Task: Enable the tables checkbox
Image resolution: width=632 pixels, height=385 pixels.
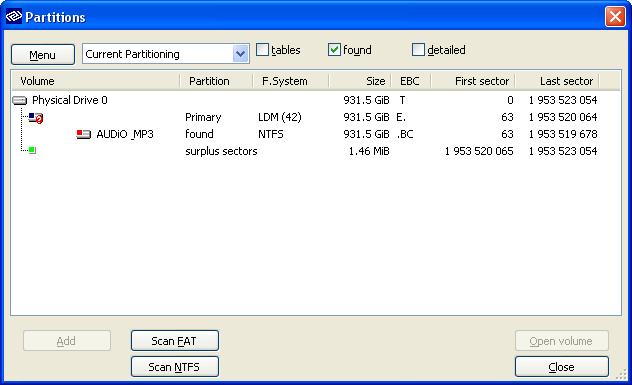Action: (262, 50)
